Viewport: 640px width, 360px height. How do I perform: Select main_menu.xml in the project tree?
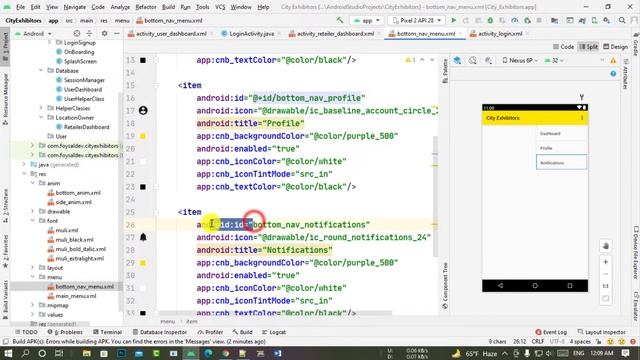76,296
